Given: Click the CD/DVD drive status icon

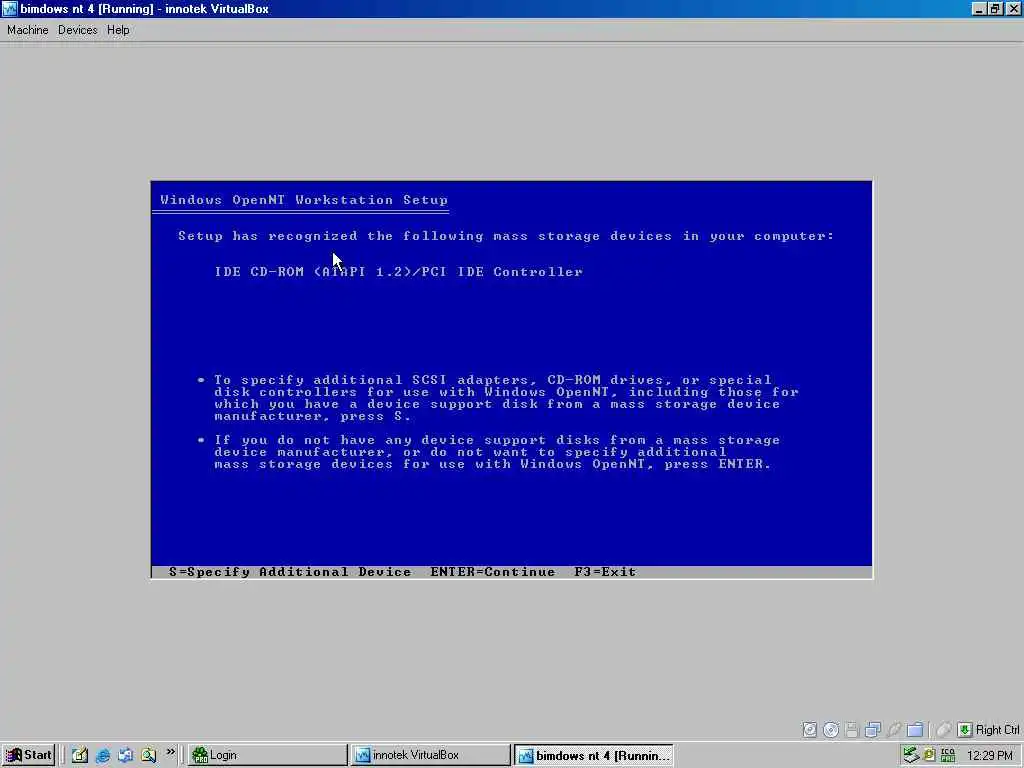Looking at the screenshot, I should tap(831, 729).
